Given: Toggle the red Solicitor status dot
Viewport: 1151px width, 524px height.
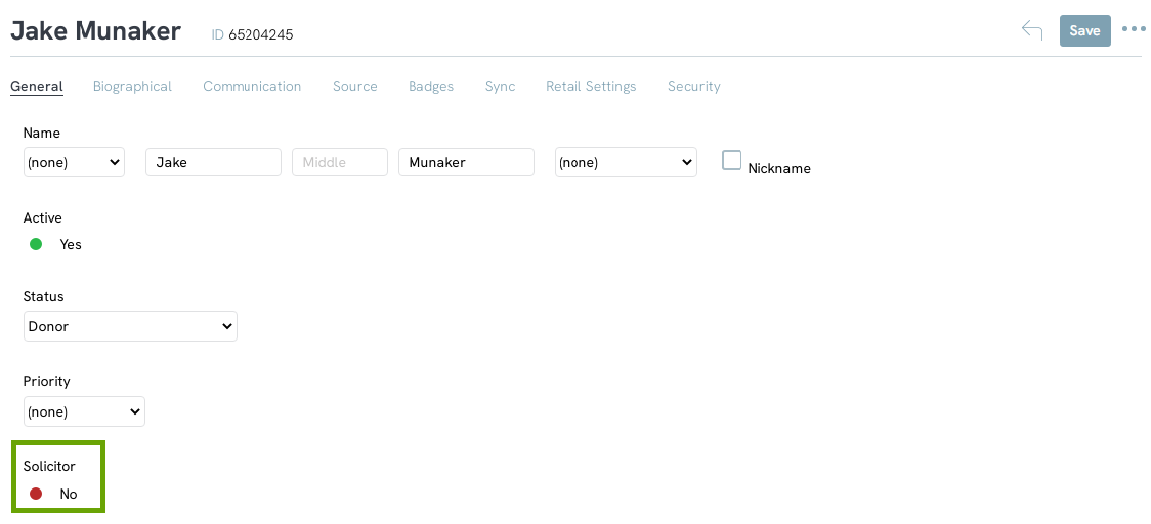Looking at the screenshot, I should click(x=36, y=494).
